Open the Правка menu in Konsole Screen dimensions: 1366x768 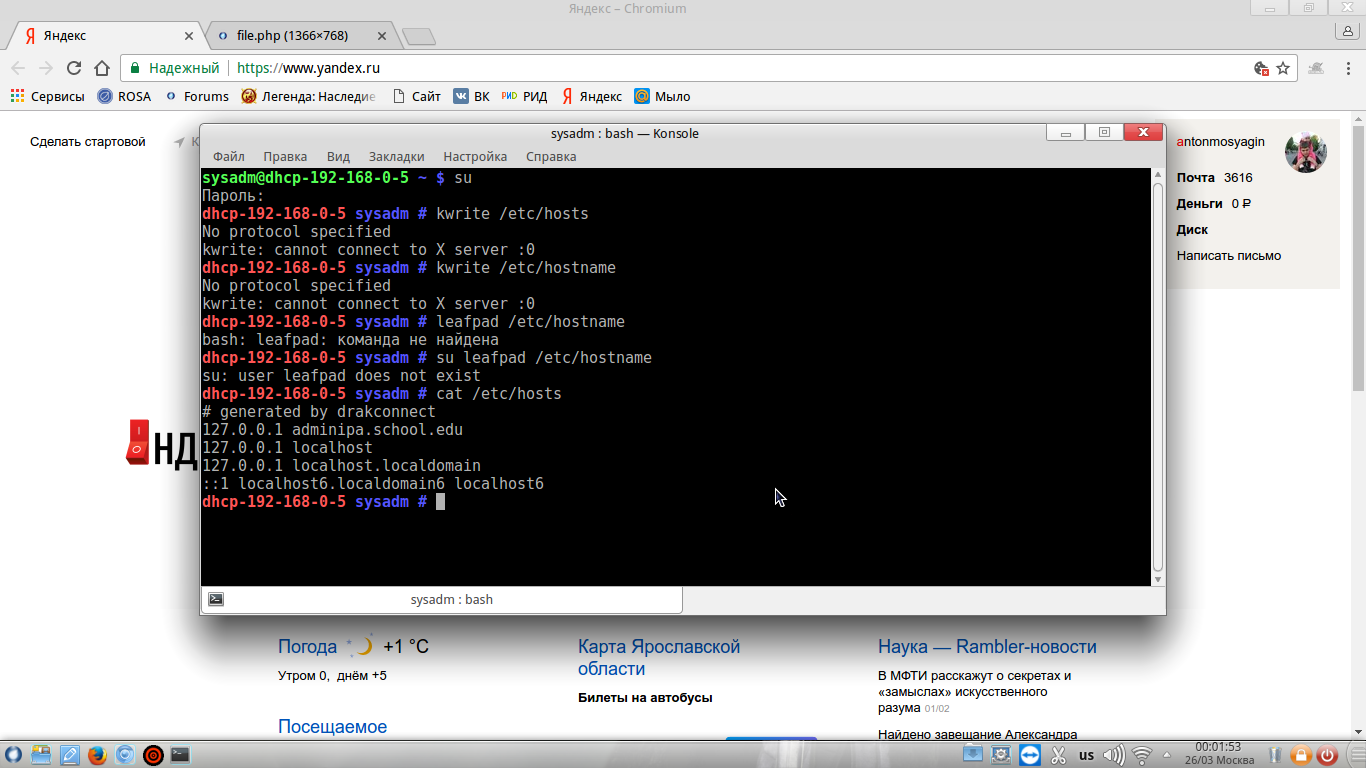pos(285,157)
